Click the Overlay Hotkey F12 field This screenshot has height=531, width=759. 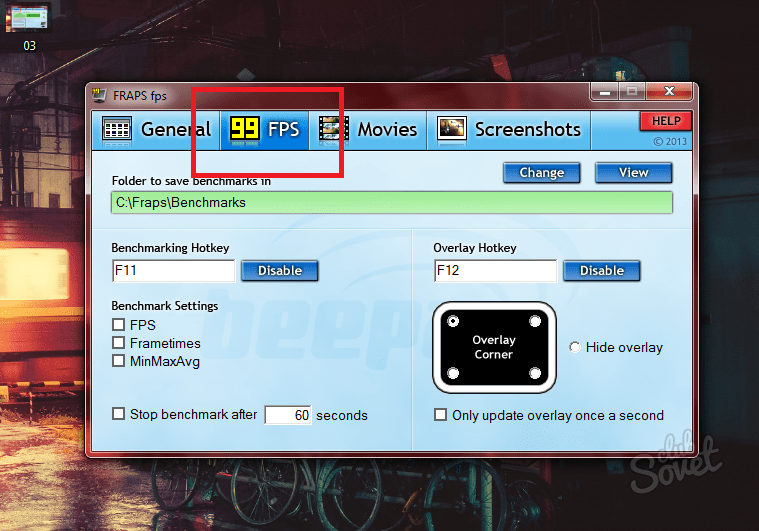click(496, 271)
